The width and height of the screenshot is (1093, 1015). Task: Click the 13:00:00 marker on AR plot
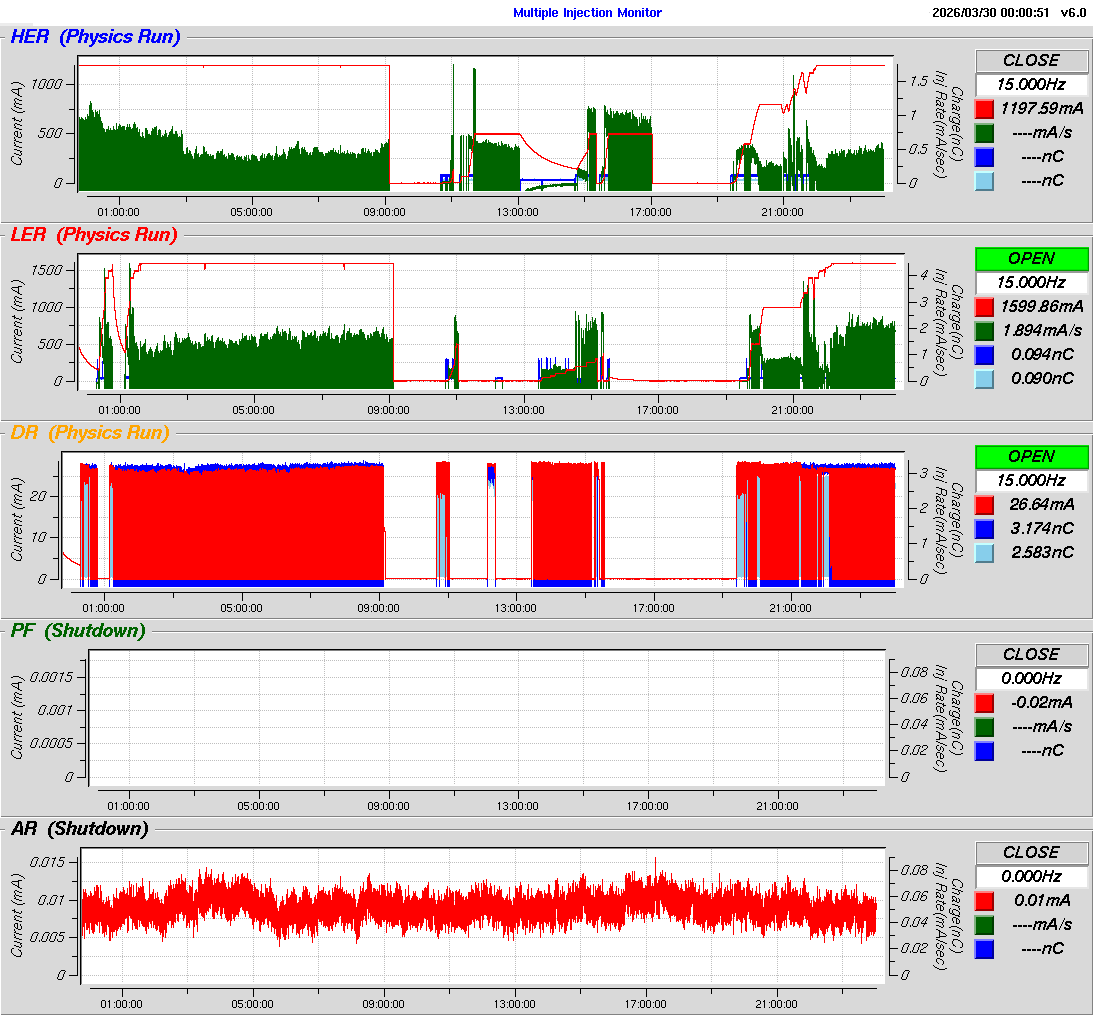pos(516,1004)
